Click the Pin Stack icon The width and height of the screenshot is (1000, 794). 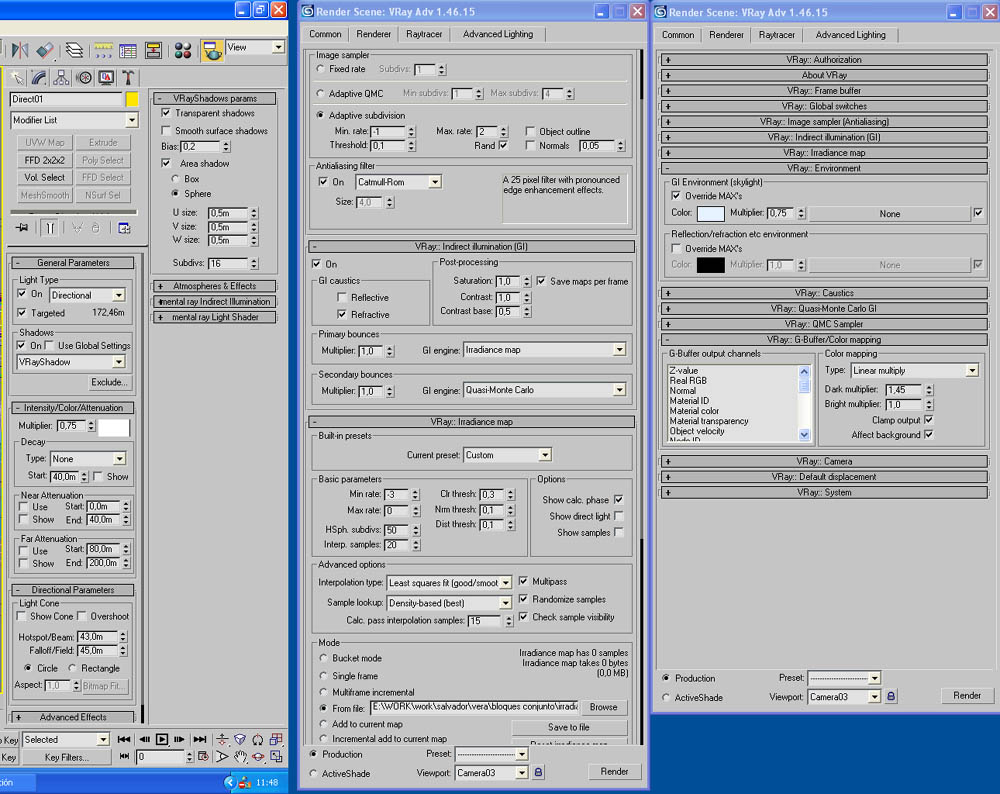[x=22, y=228]
